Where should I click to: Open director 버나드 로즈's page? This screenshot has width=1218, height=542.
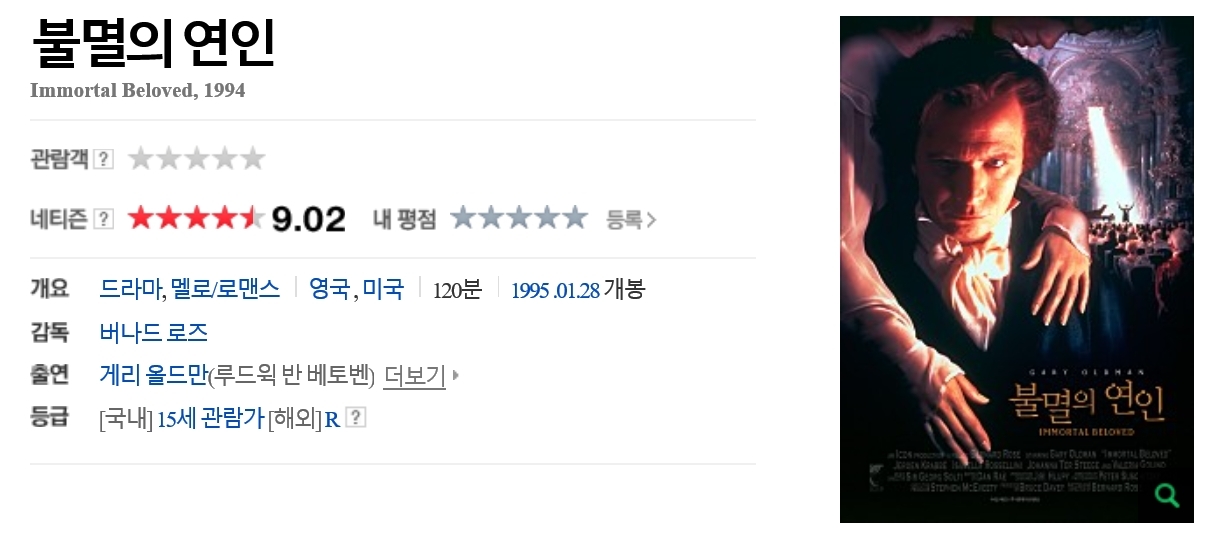pyautogui.click(x=154, y=332)
